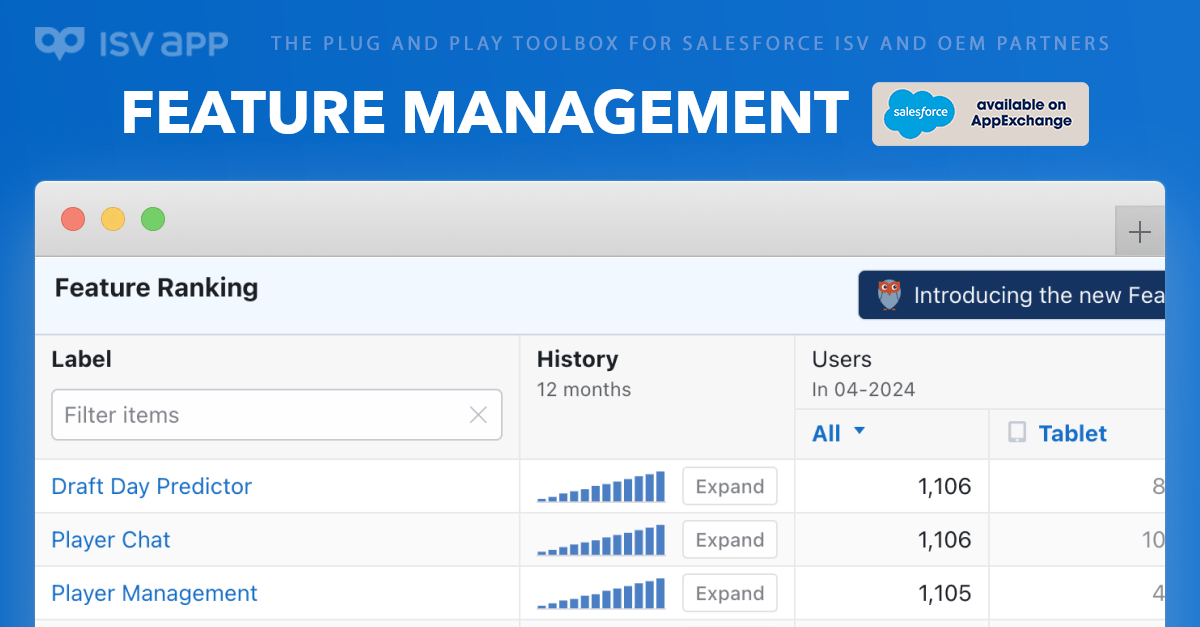The image size is (1200, 627).
Task: Open a new browser tab with plus
Action: click(1140, 233)
